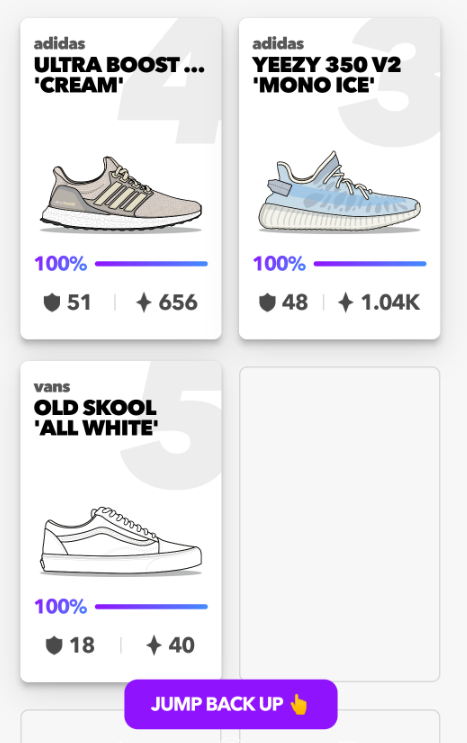Open the Ultra Boost Cream sneaker image

tap(121, 194)
